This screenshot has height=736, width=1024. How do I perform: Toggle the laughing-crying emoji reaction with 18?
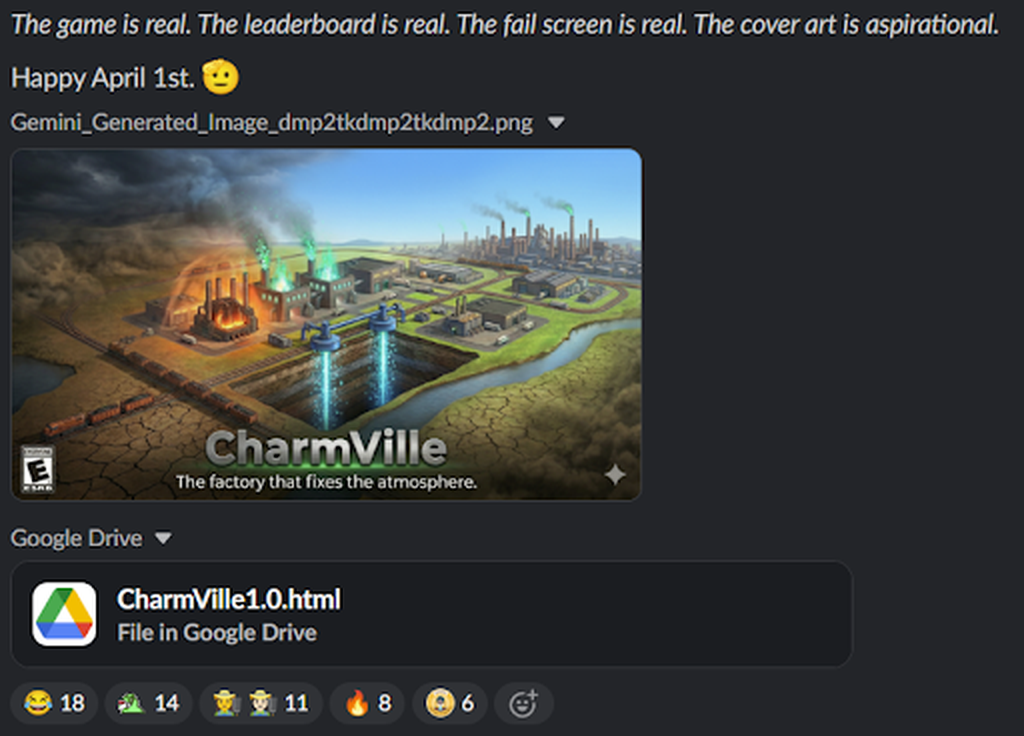(54, 703)
